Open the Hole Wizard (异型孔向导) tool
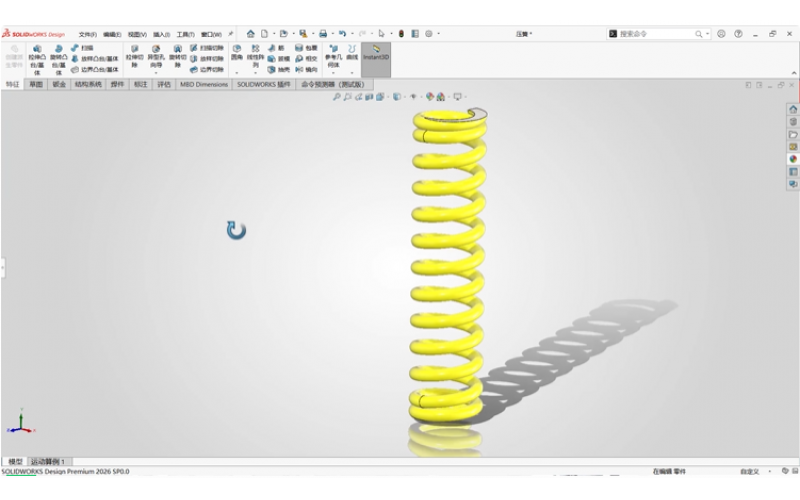Screen dimensions: 800x500 pyautogui.click(x=156, y=56)
